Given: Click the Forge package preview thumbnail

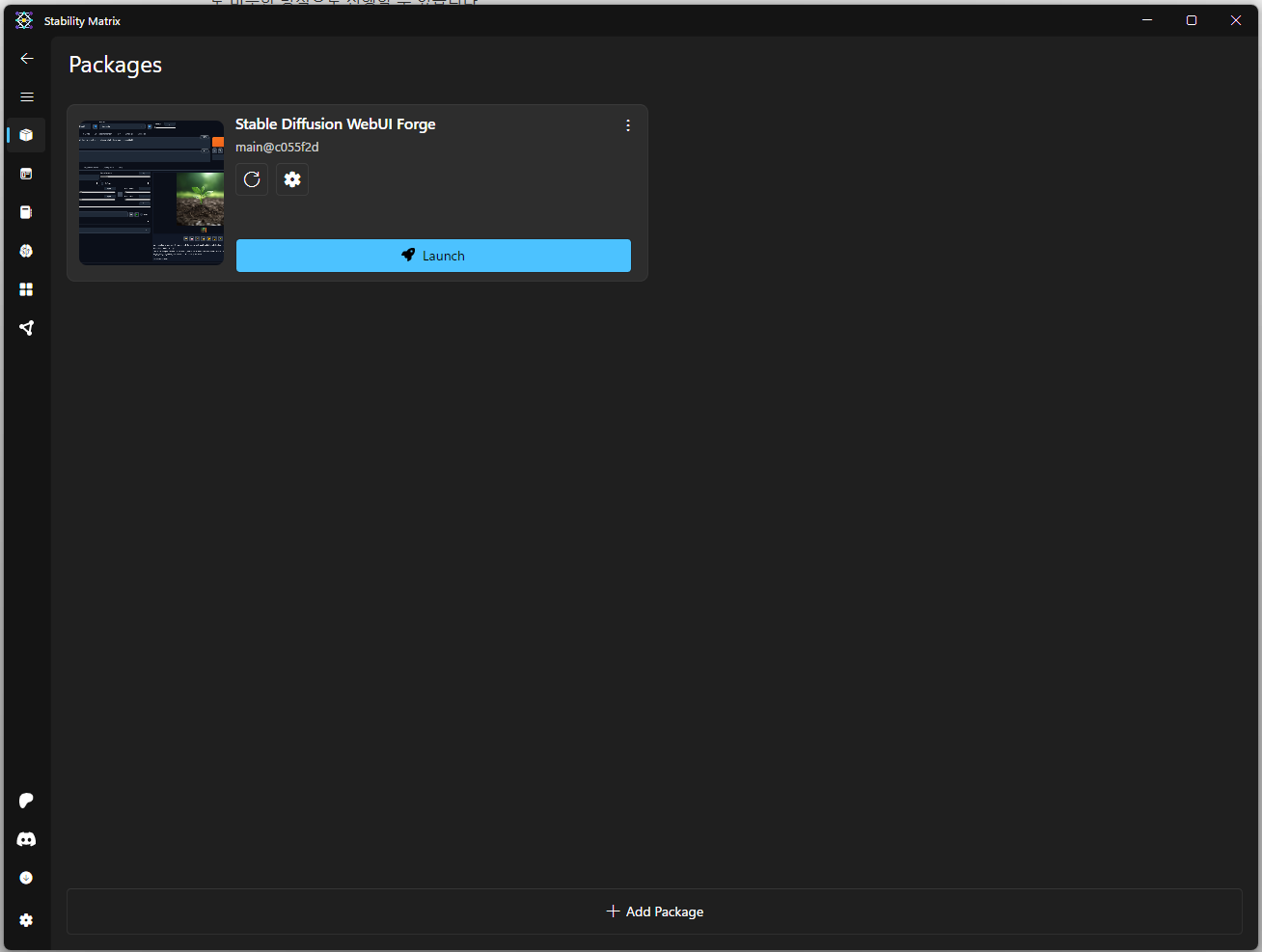Looking at the screenshot, I should [x=151, y=193].
